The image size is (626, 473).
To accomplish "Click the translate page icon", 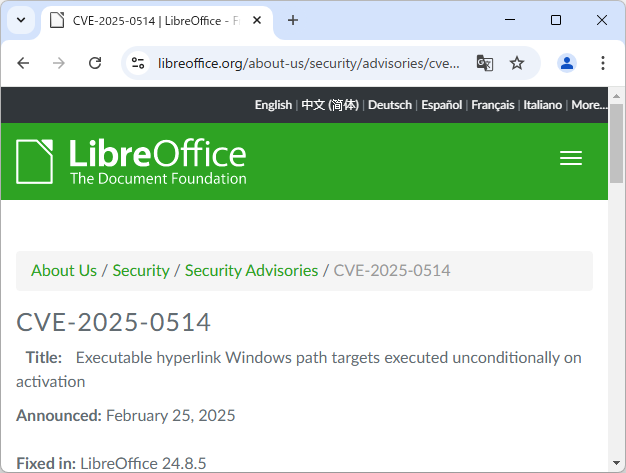I will click(484, 63).
